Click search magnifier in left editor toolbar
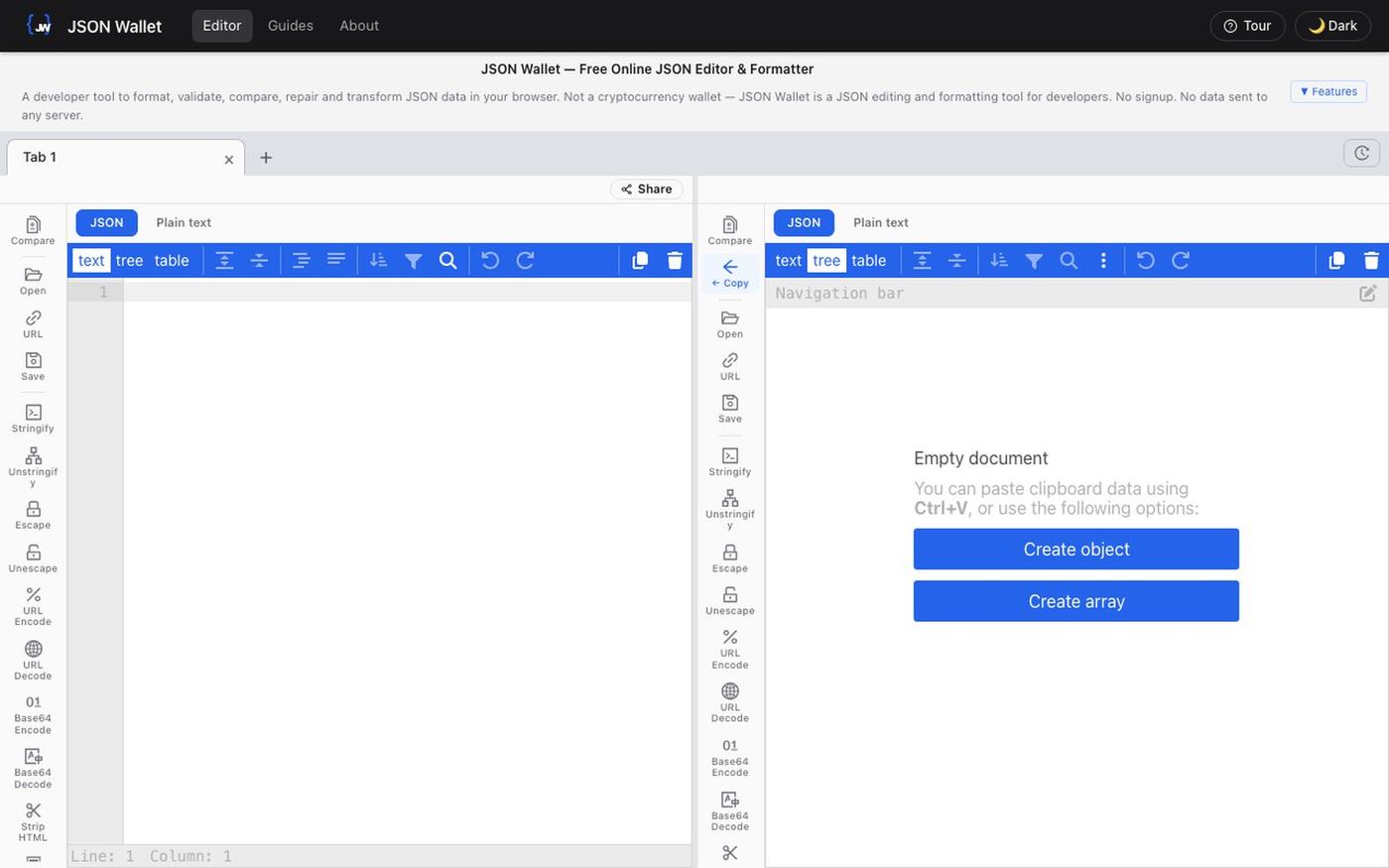 [448, 260]
